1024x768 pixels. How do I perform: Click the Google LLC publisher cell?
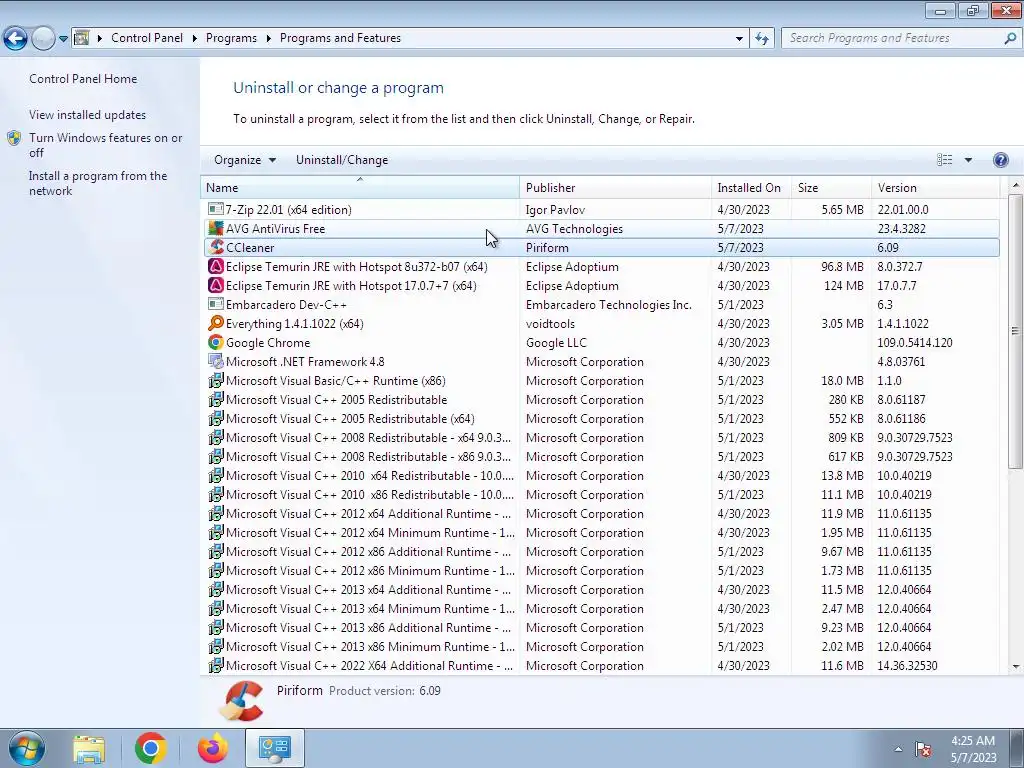pyautogui.click(x=556, y=342)
